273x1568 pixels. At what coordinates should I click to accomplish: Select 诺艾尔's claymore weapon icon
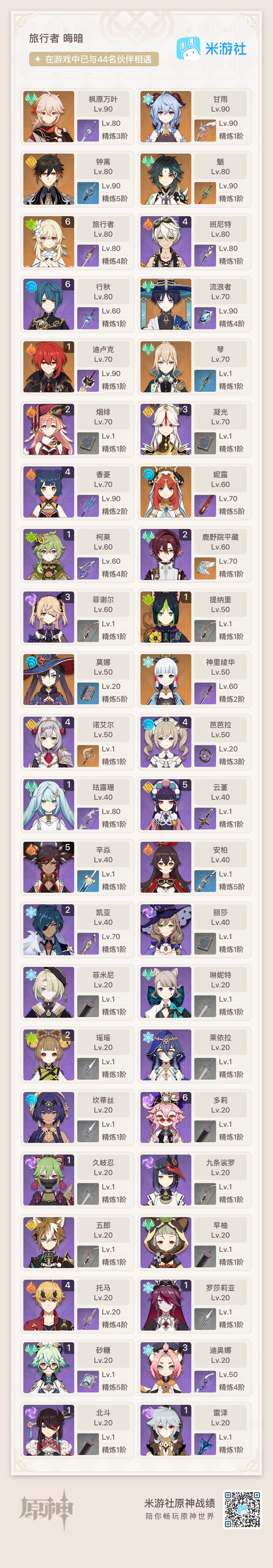pos(88,756)
